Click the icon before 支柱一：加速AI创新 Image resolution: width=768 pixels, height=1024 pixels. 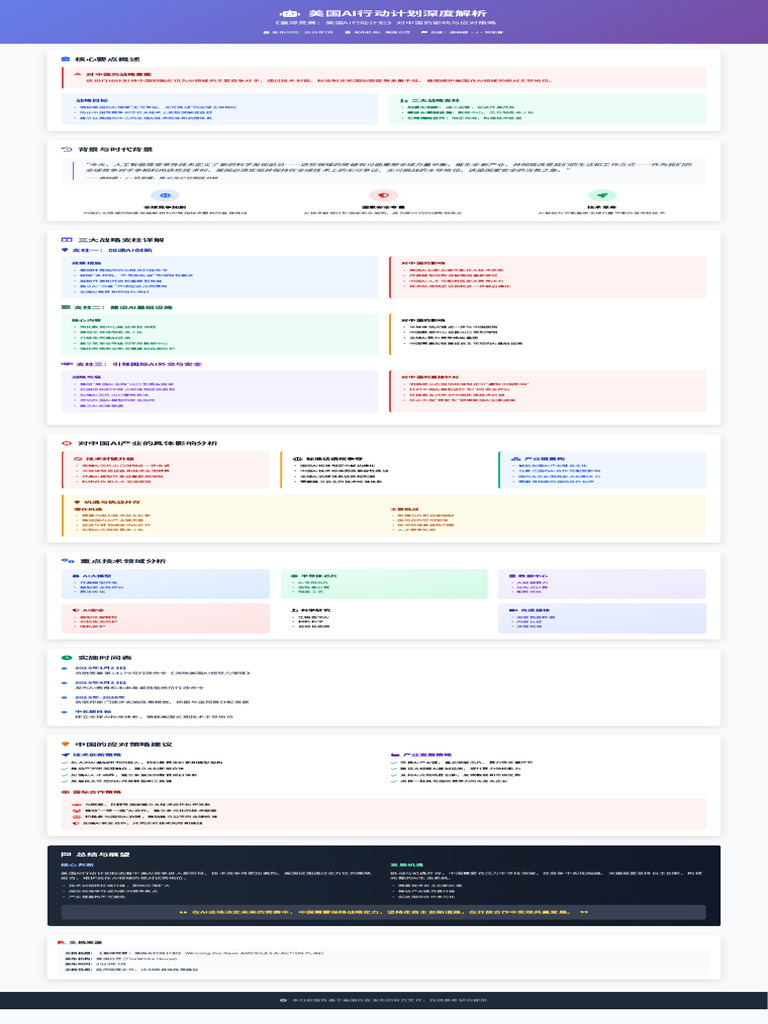65,249
